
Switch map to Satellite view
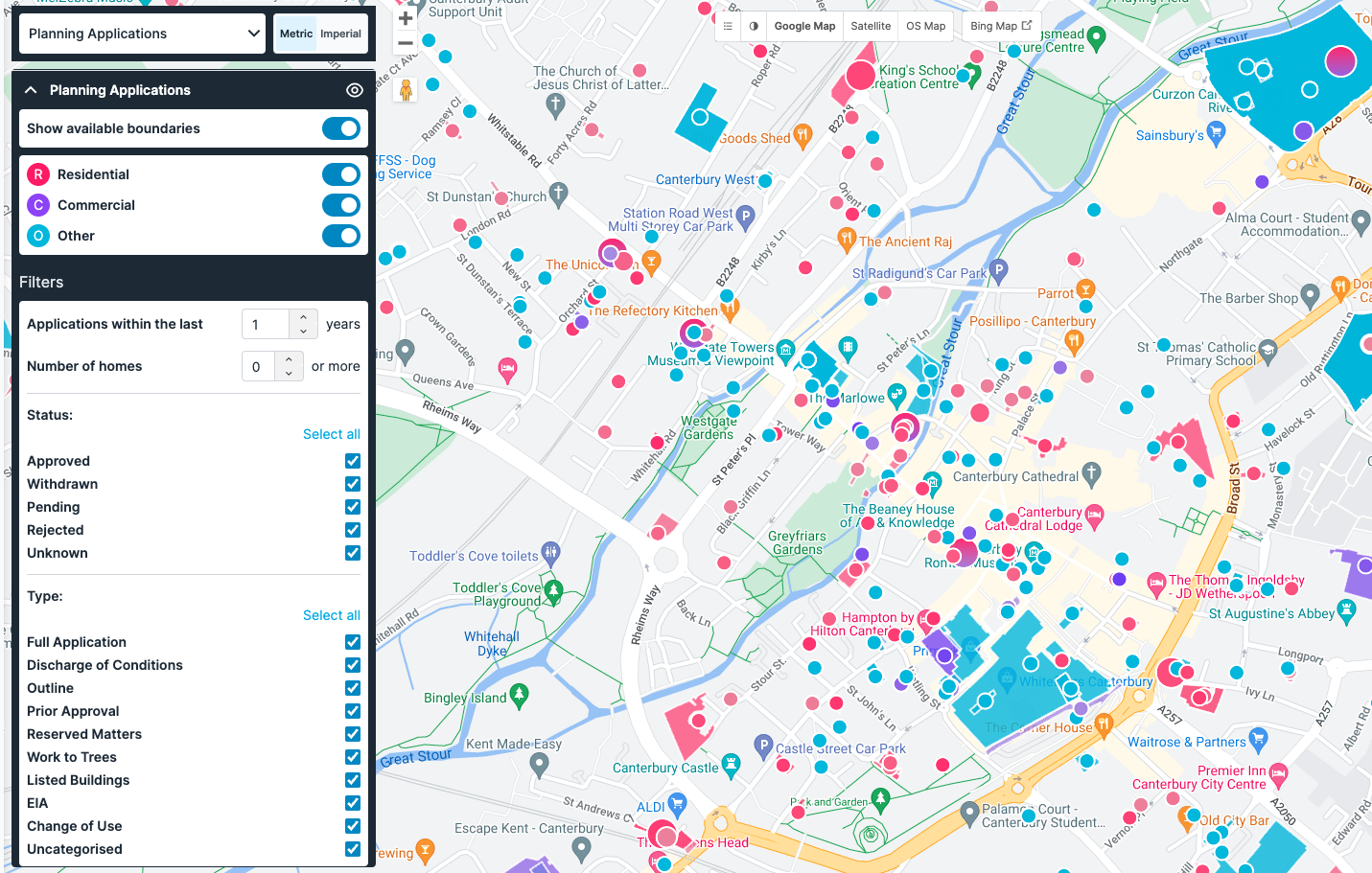pyautogui.click(x=870, y=26)
